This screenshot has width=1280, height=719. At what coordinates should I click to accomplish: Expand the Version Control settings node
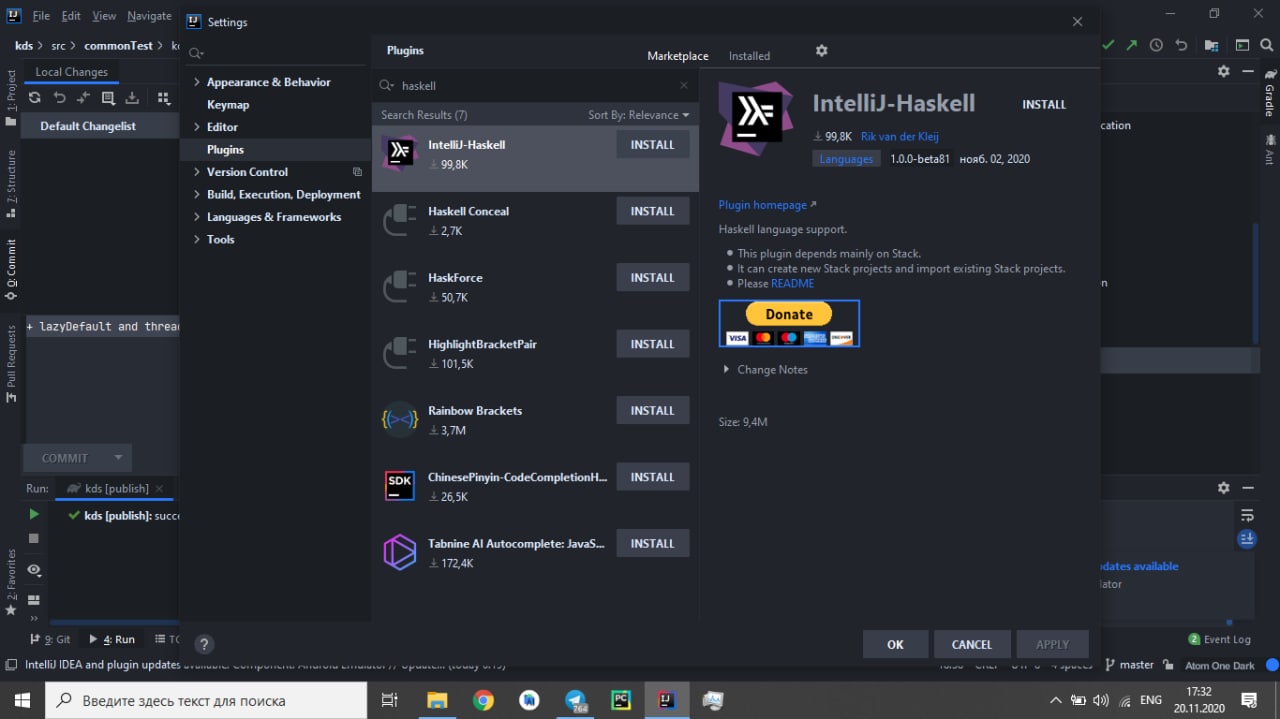pyautogui.click(x=196, y=172)
